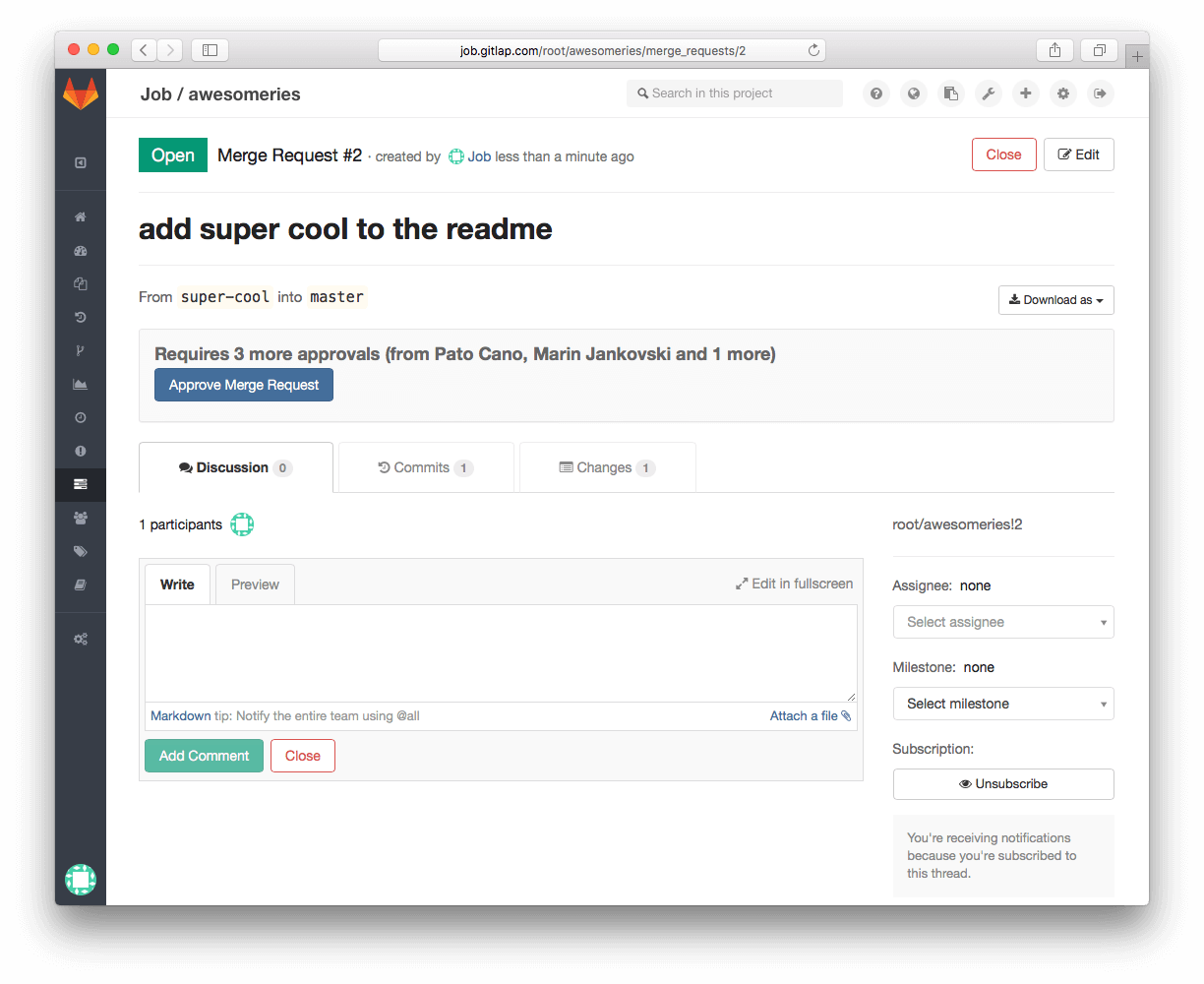This screenshot has width=1204, height=984.
Task: Click Approve Merge Request button
Action: (244, 385)
